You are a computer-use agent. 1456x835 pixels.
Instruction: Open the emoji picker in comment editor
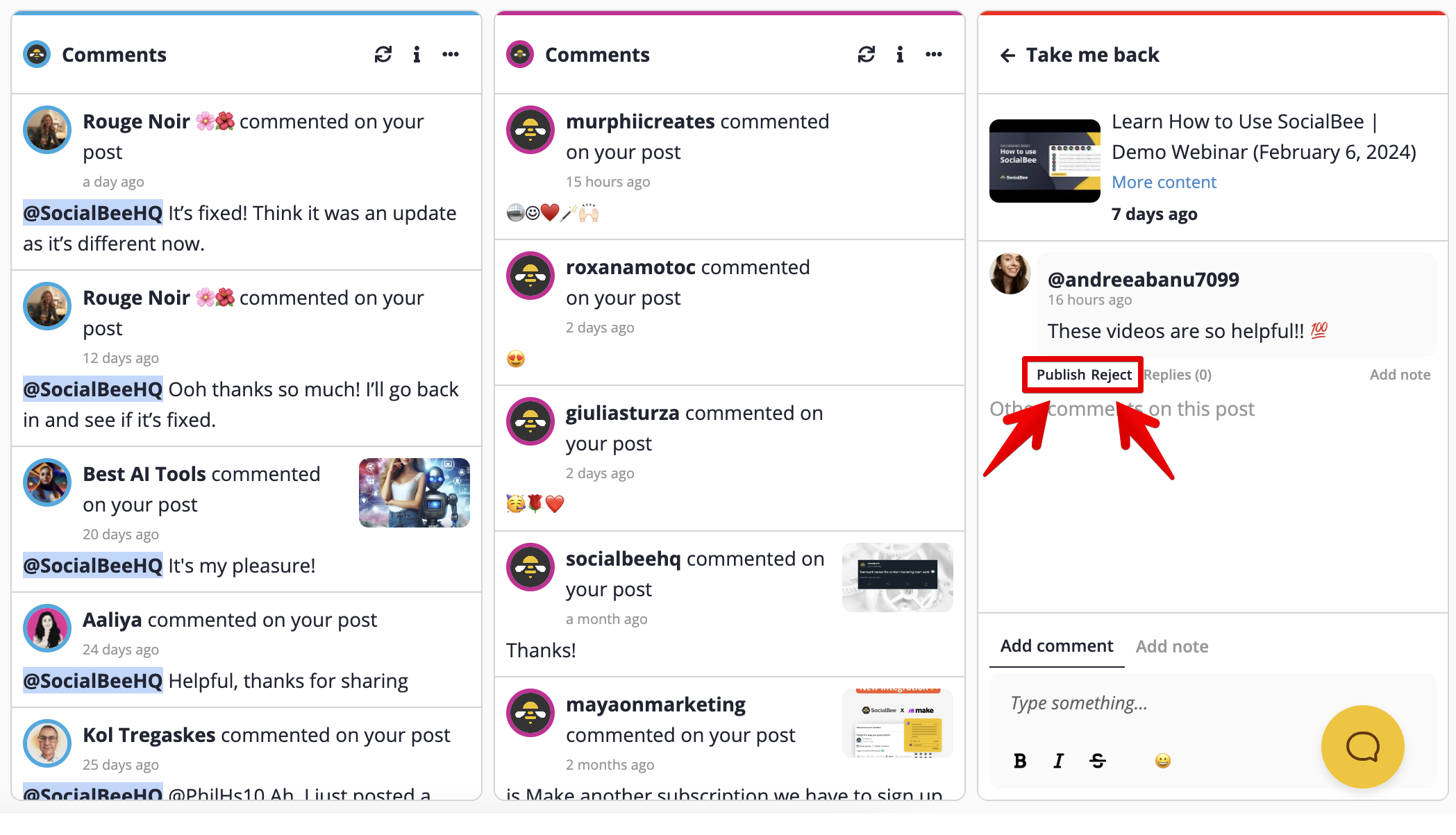point(1163,761)
